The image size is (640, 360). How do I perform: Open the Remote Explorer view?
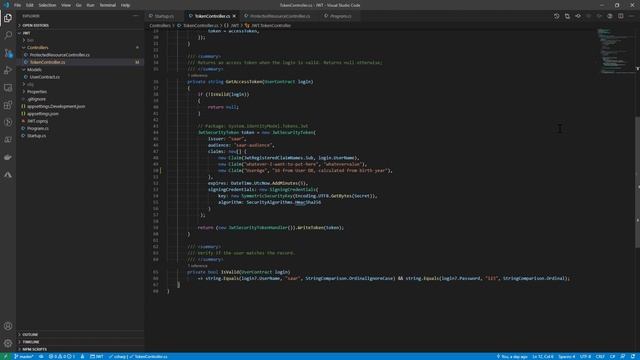tap(8, 88)
